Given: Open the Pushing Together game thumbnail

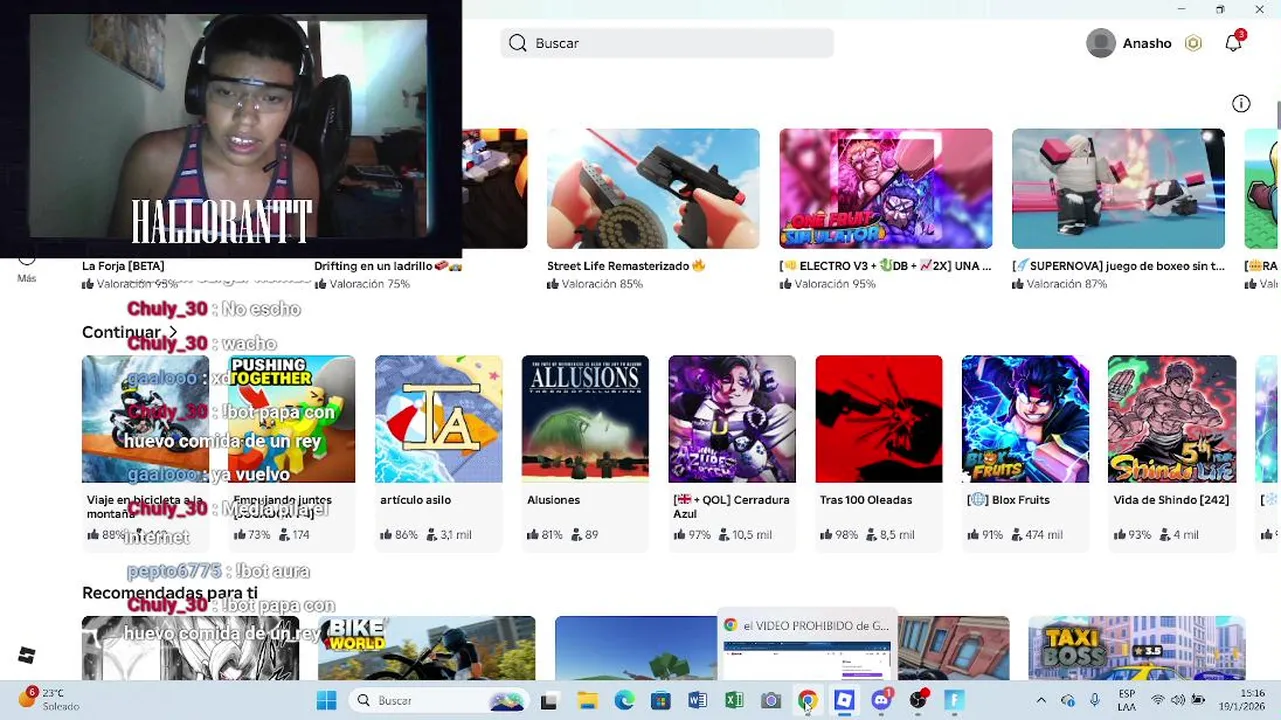Looking at the screenshot, I should coord(292,419).
